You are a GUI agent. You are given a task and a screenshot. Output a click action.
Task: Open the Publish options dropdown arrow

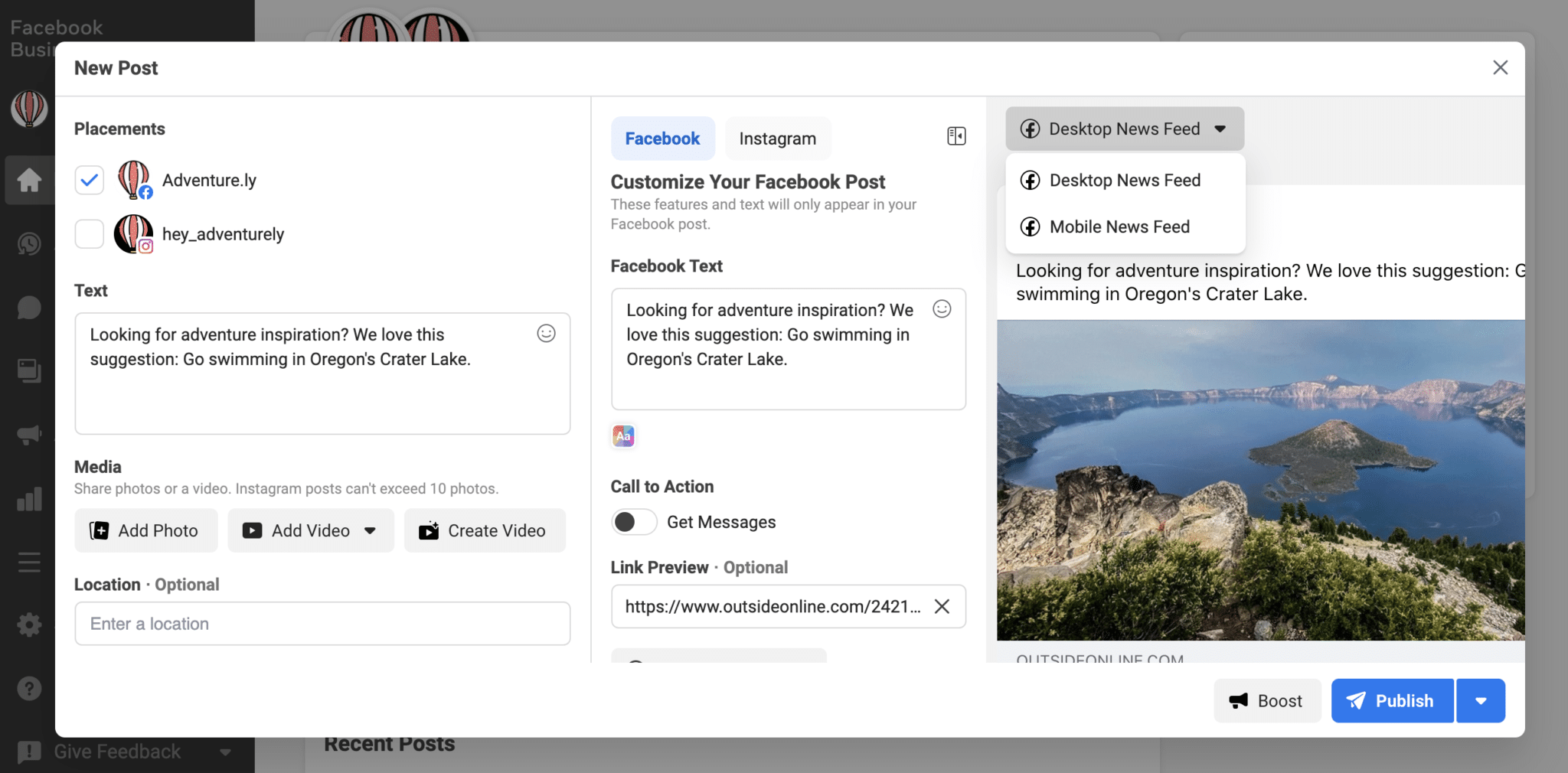pos(1481,700)
